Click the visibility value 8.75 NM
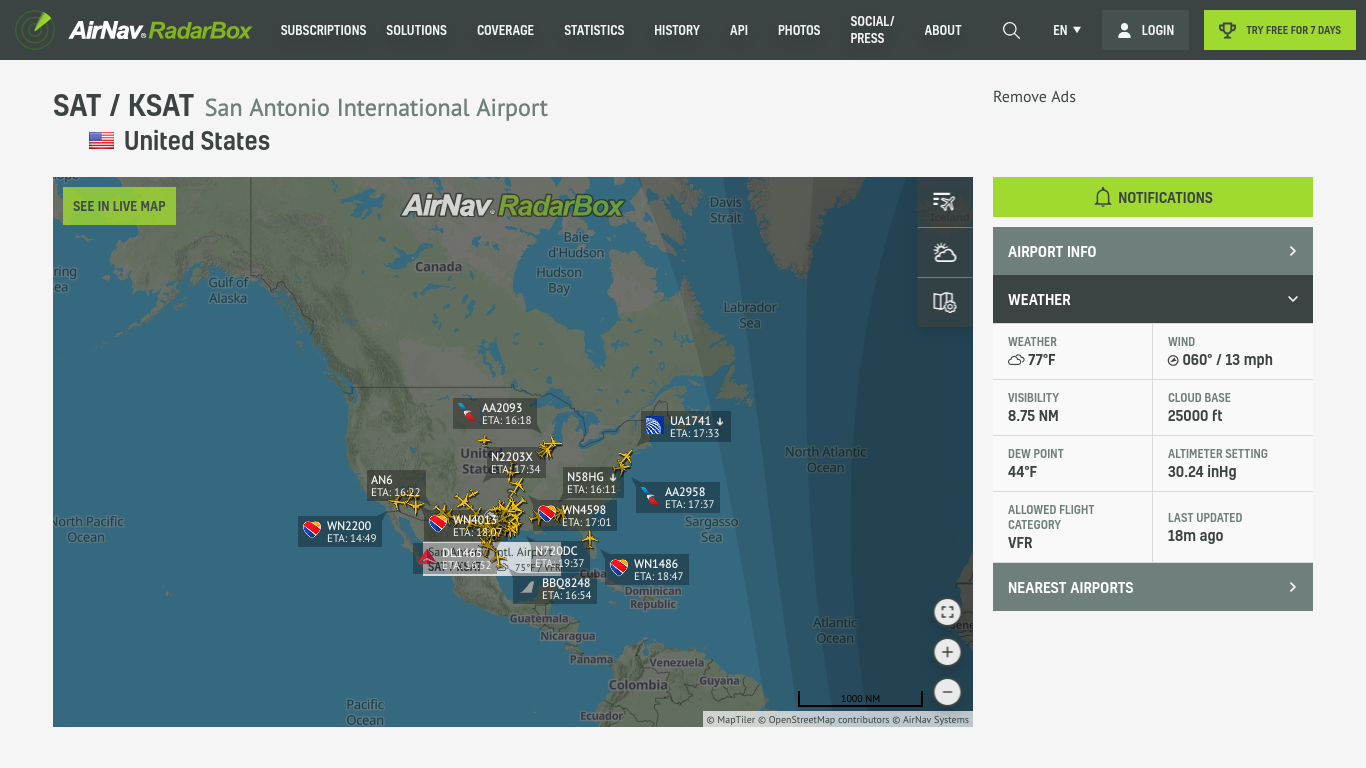 [x=1033, y=416]
